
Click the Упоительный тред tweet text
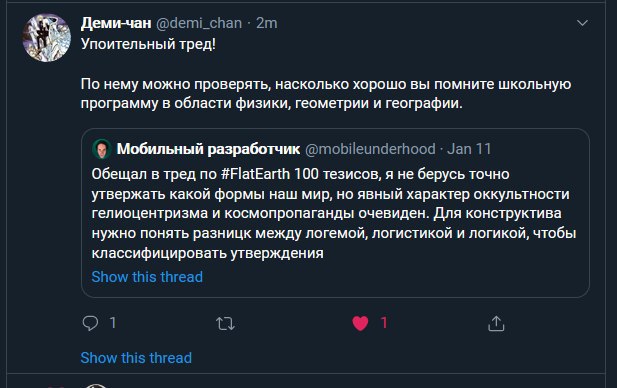tap(148, 44)
